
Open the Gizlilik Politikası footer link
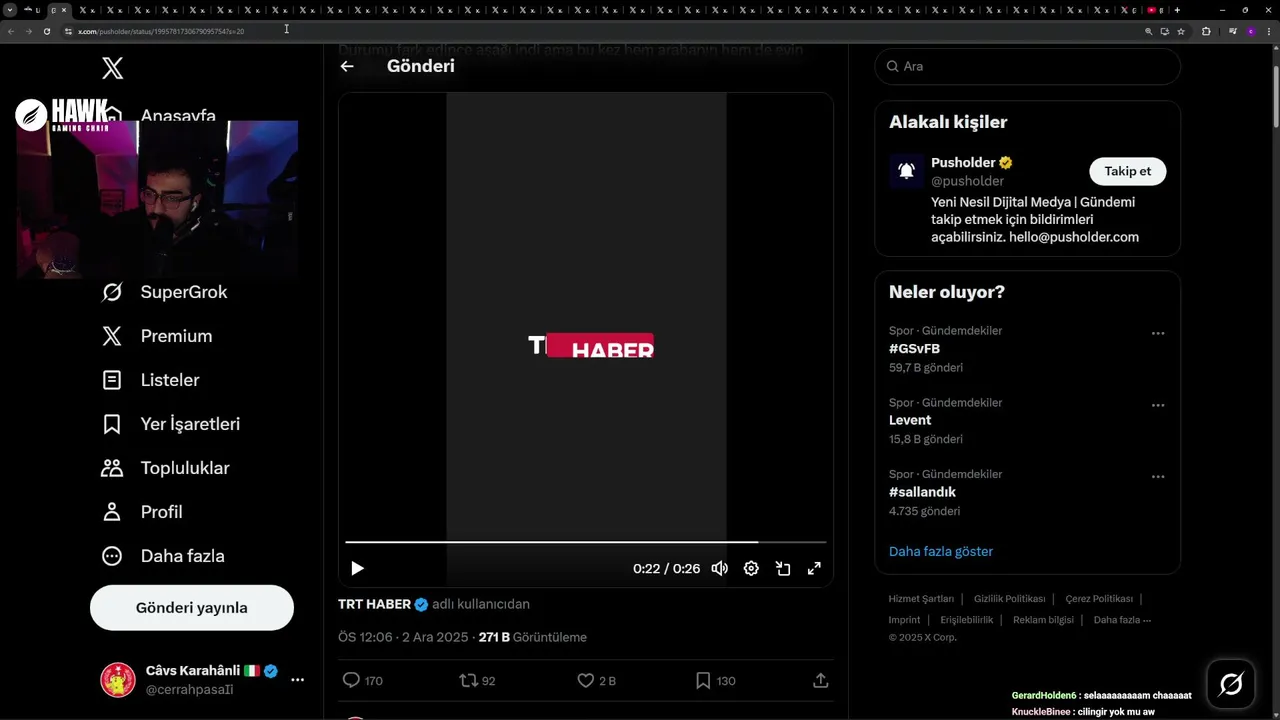click(x=1010, y=599)
